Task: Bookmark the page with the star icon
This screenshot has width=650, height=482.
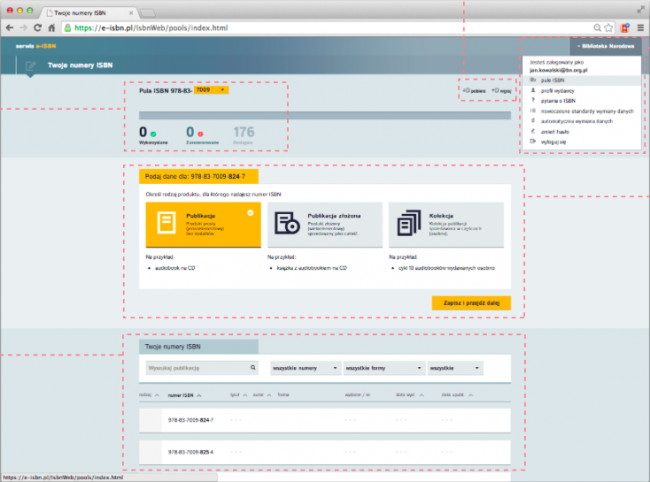Action: click(x=609, y=28)
